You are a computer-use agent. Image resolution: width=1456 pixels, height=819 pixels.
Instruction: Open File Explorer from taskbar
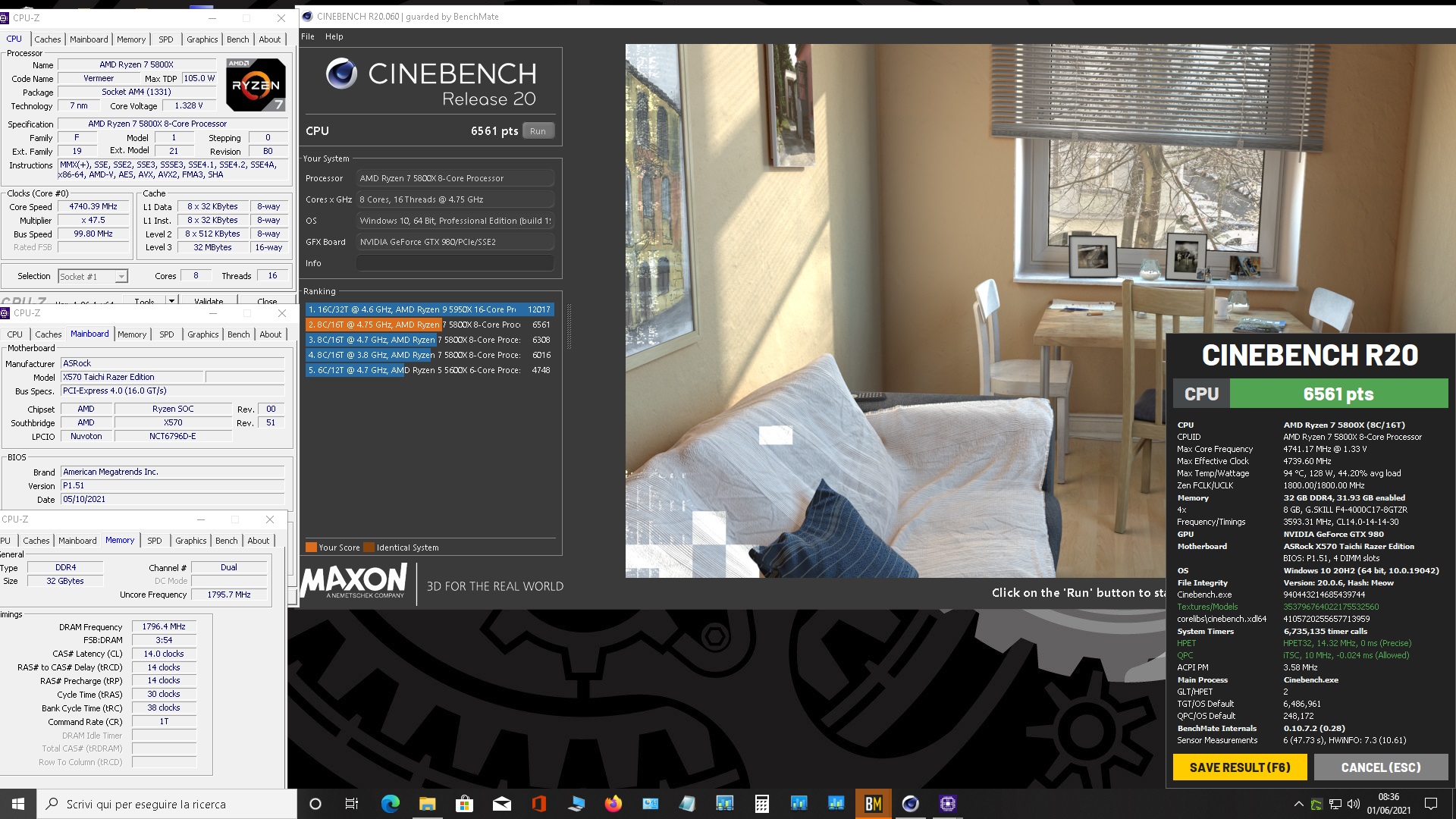point(427,804)
